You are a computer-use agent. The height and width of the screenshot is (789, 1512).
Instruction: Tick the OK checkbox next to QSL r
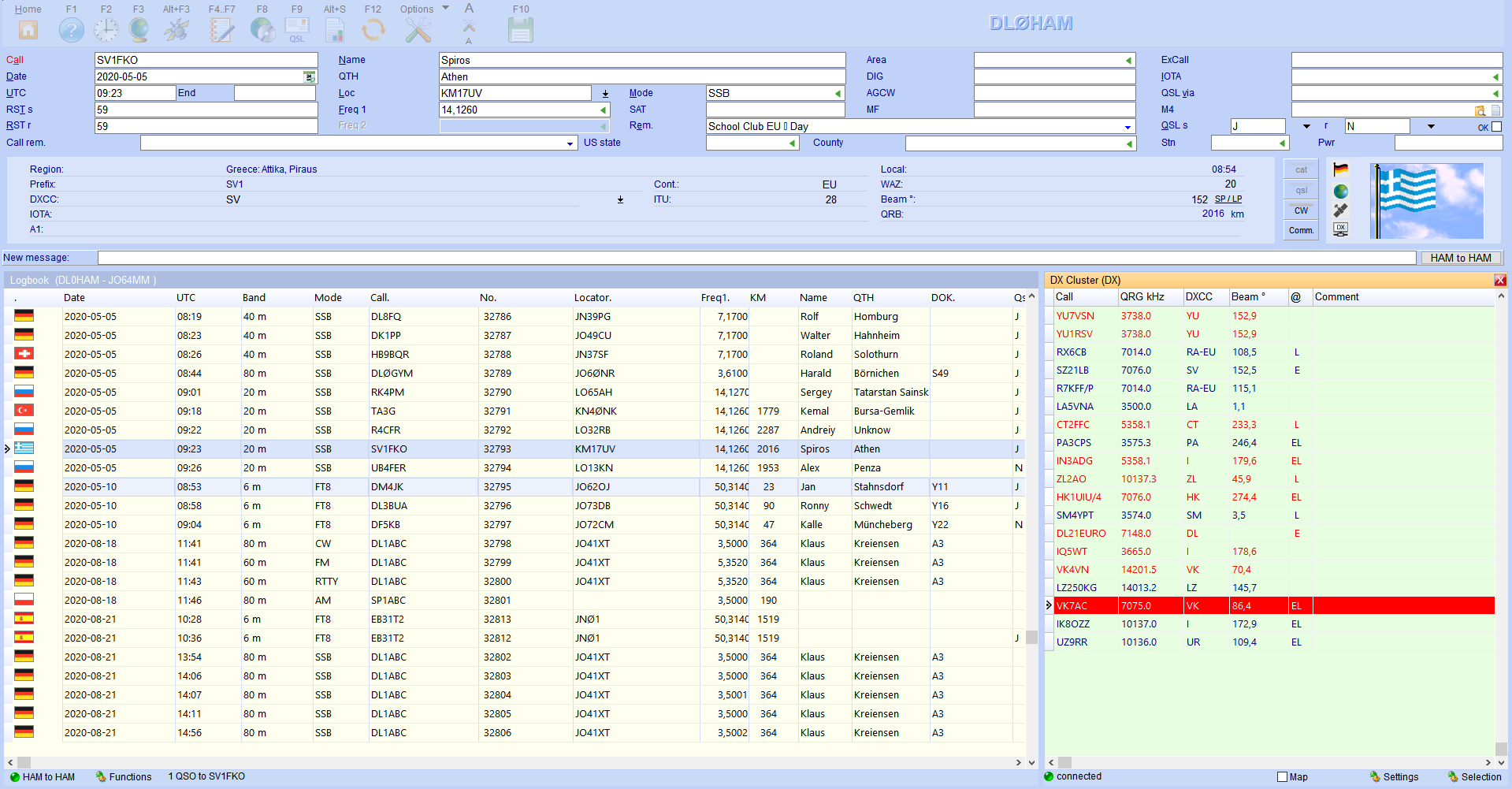(x=1497, y=127)
